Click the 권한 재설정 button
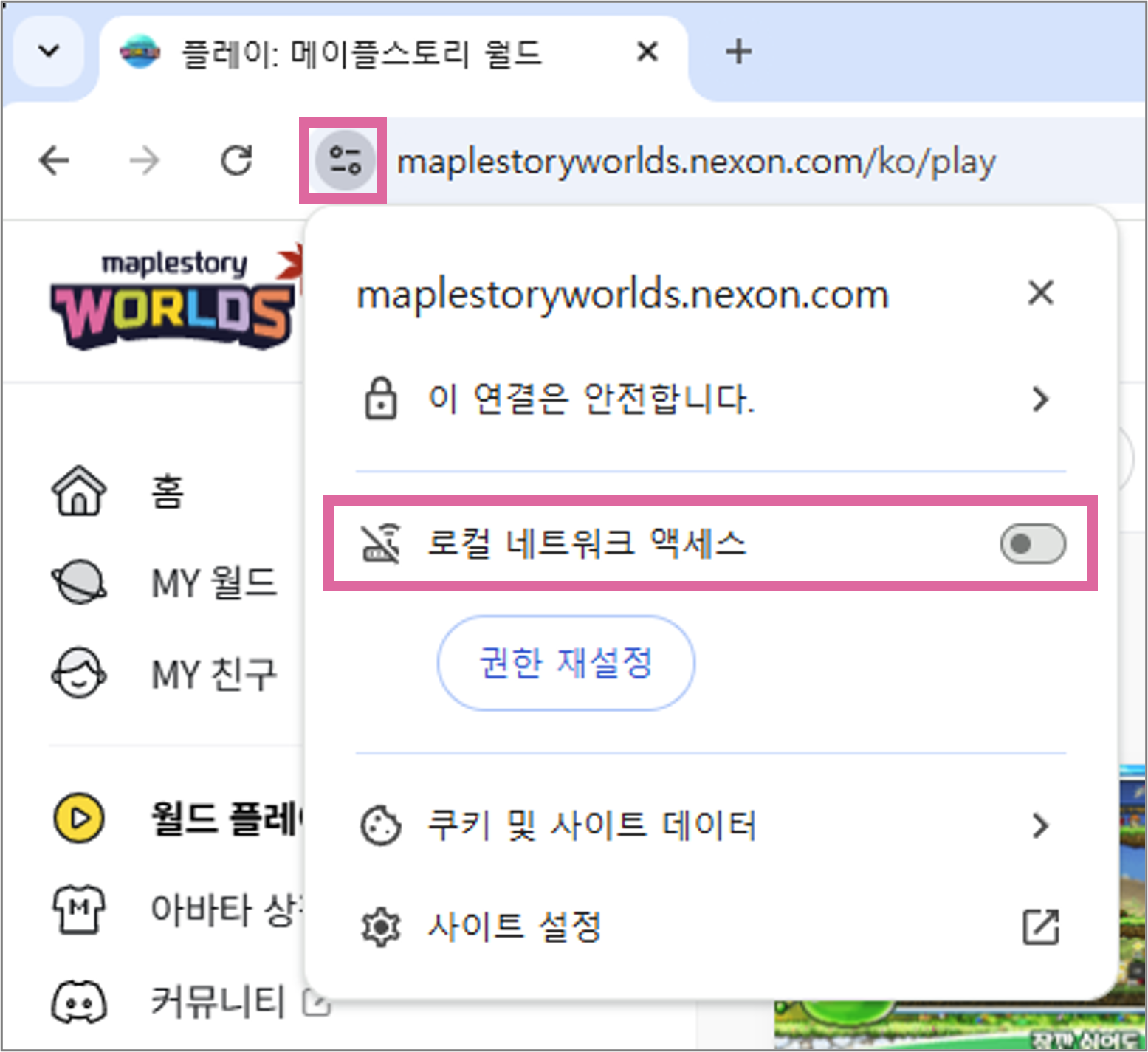The image size is (1148, 1052). tap(566, 663)
